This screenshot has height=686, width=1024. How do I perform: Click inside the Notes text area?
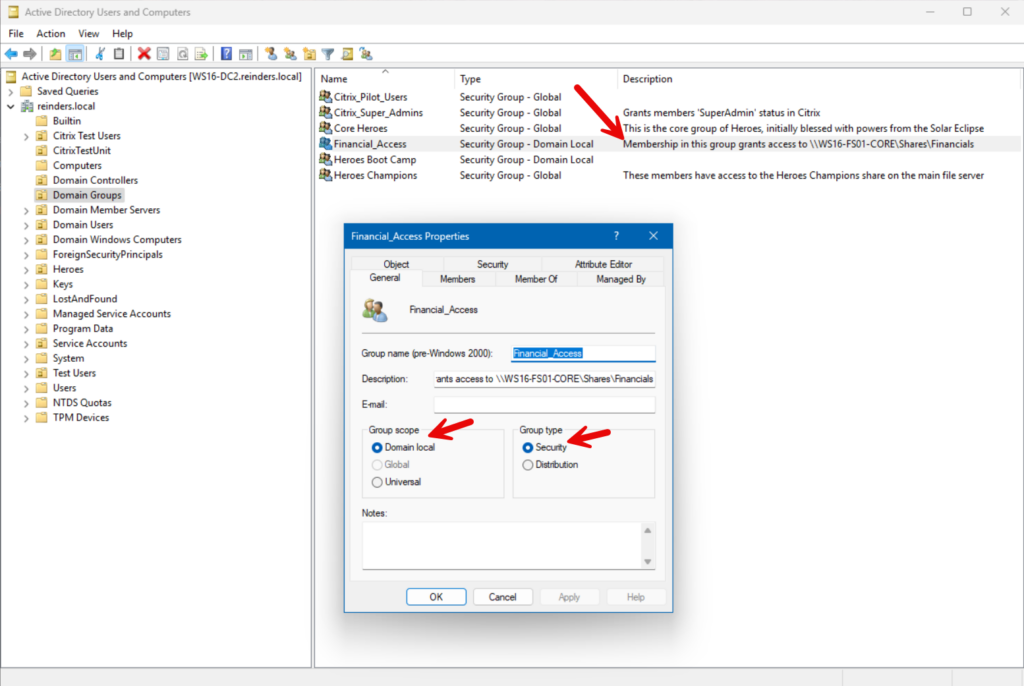(502, 545)
